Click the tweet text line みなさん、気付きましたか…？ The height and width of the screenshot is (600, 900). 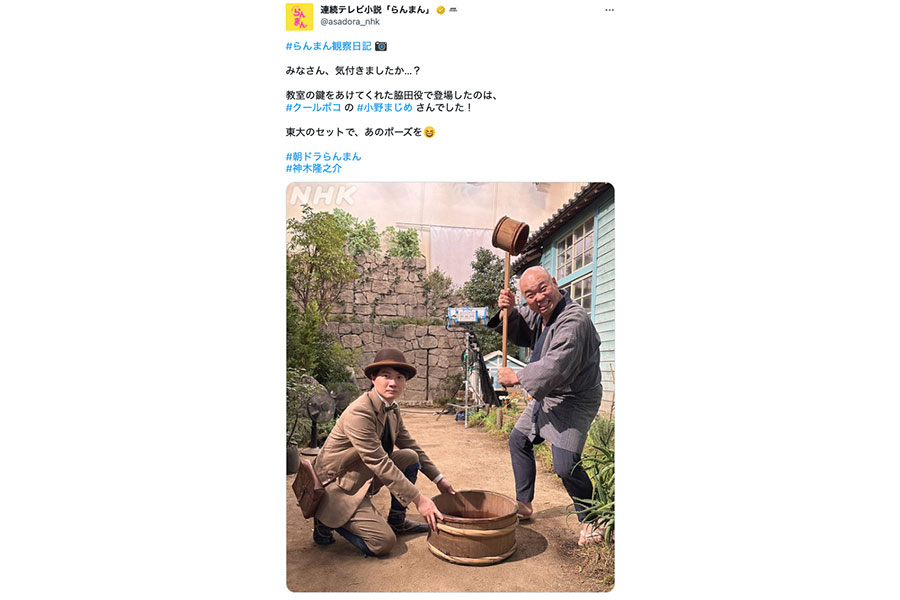click(x=353, y=71)
